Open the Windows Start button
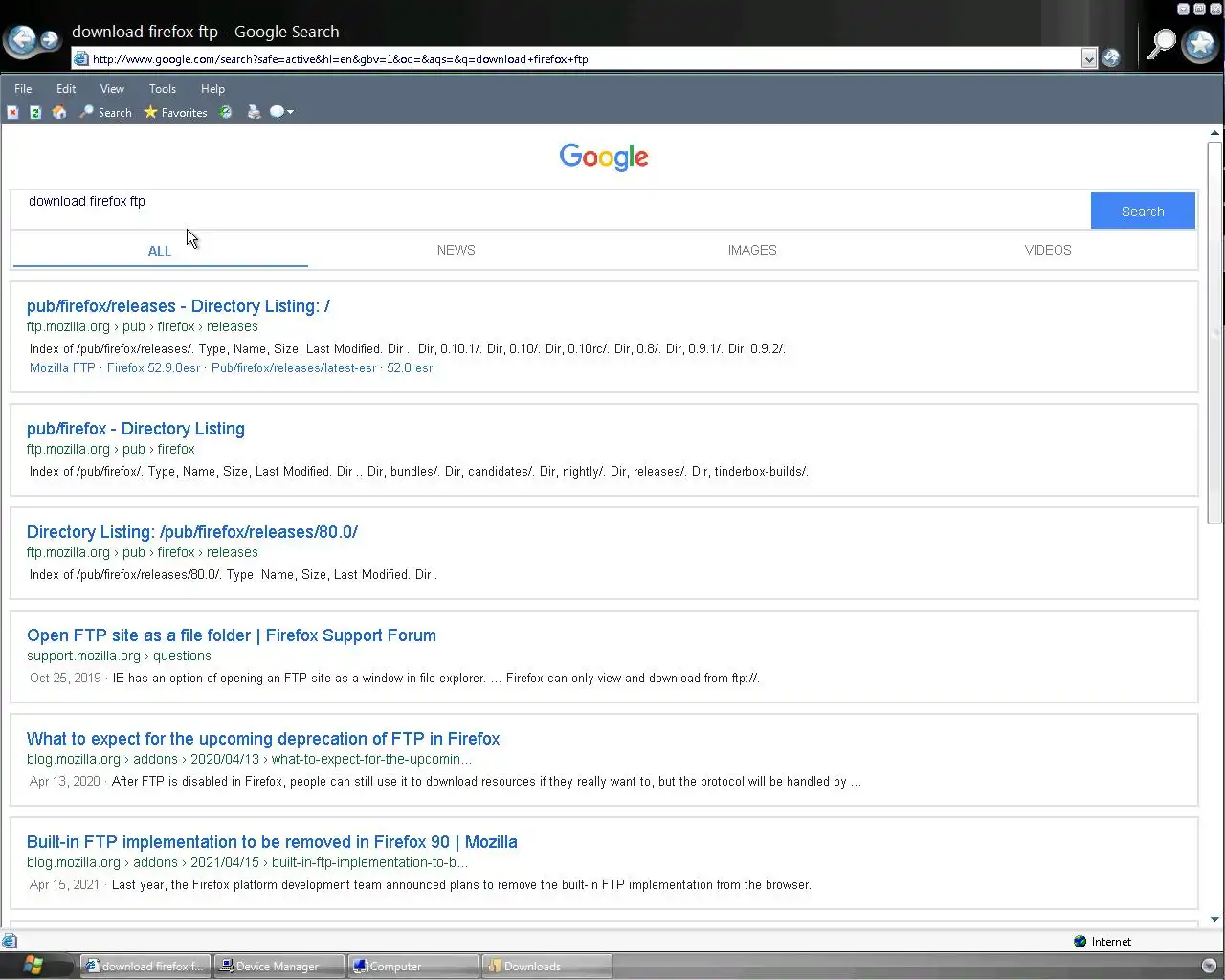Screen dimensions: 1225x980 (35, 965)
